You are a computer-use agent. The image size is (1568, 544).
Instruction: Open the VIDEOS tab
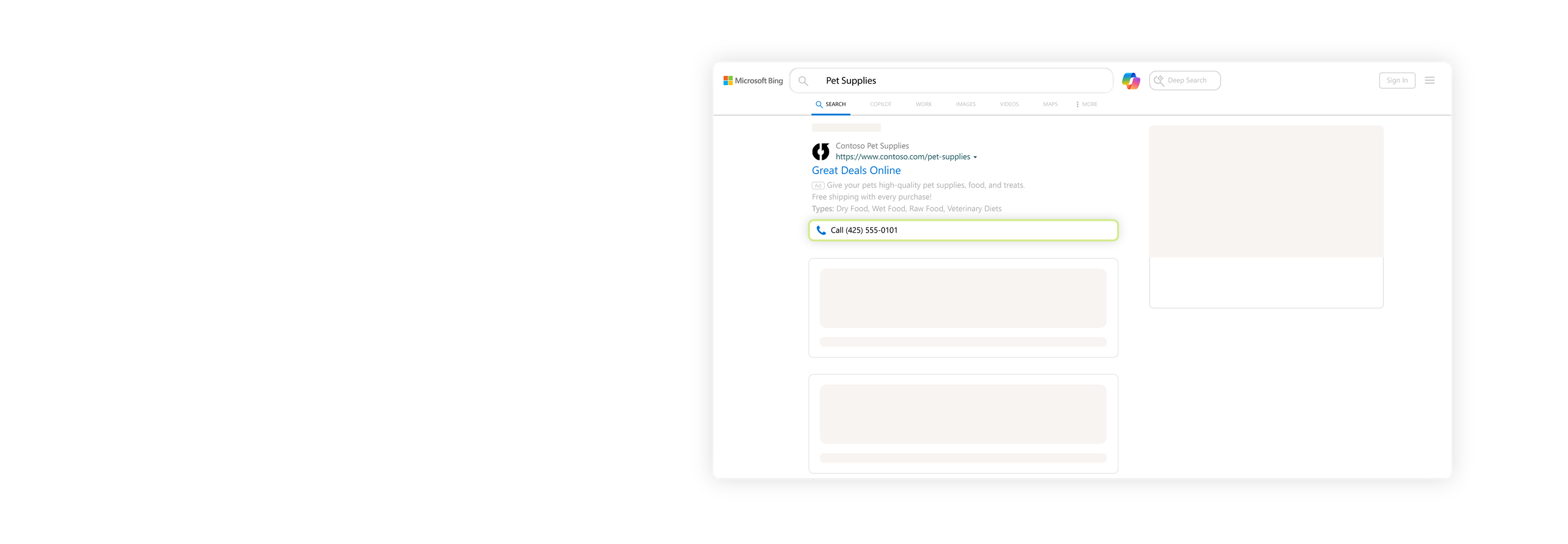1009,104
